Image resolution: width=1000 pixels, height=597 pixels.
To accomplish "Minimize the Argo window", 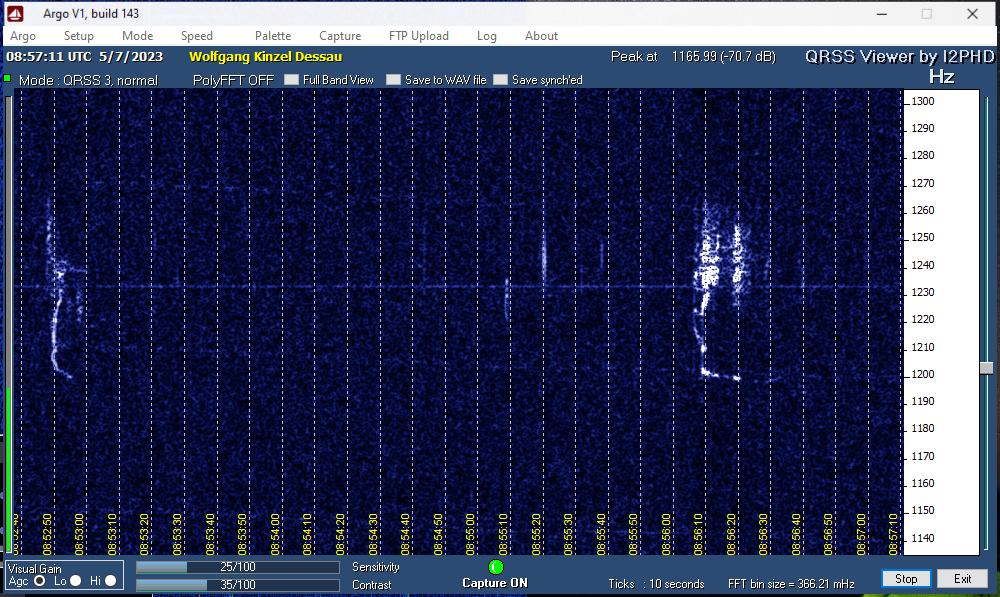I will coord(881,13).
